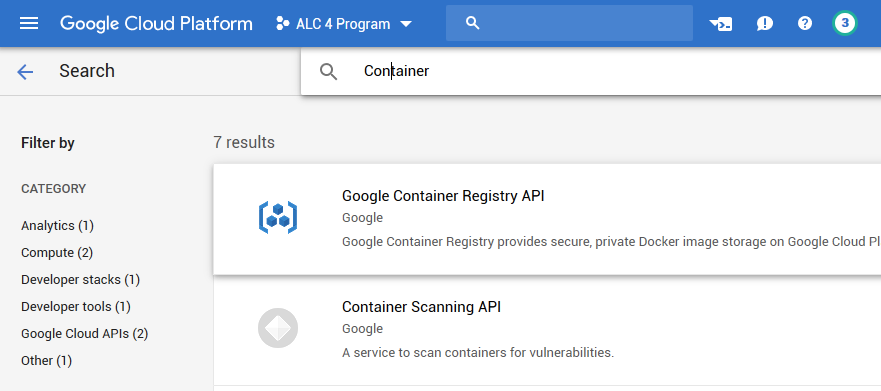Click the CATEGORY label

pyautogui.click(x=53, y=189)
